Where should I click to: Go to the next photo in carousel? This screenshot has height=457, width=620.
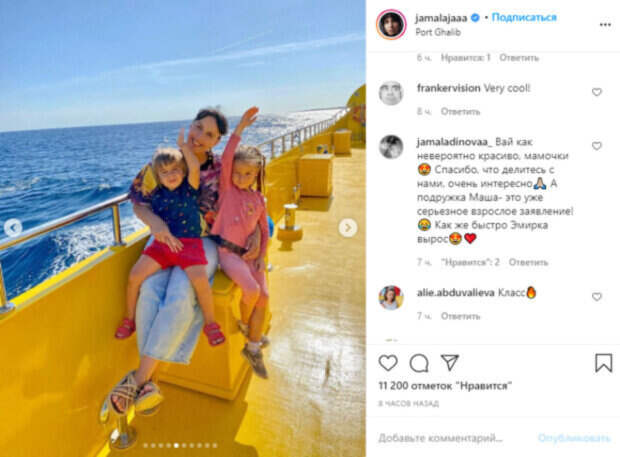coord(348,228)
